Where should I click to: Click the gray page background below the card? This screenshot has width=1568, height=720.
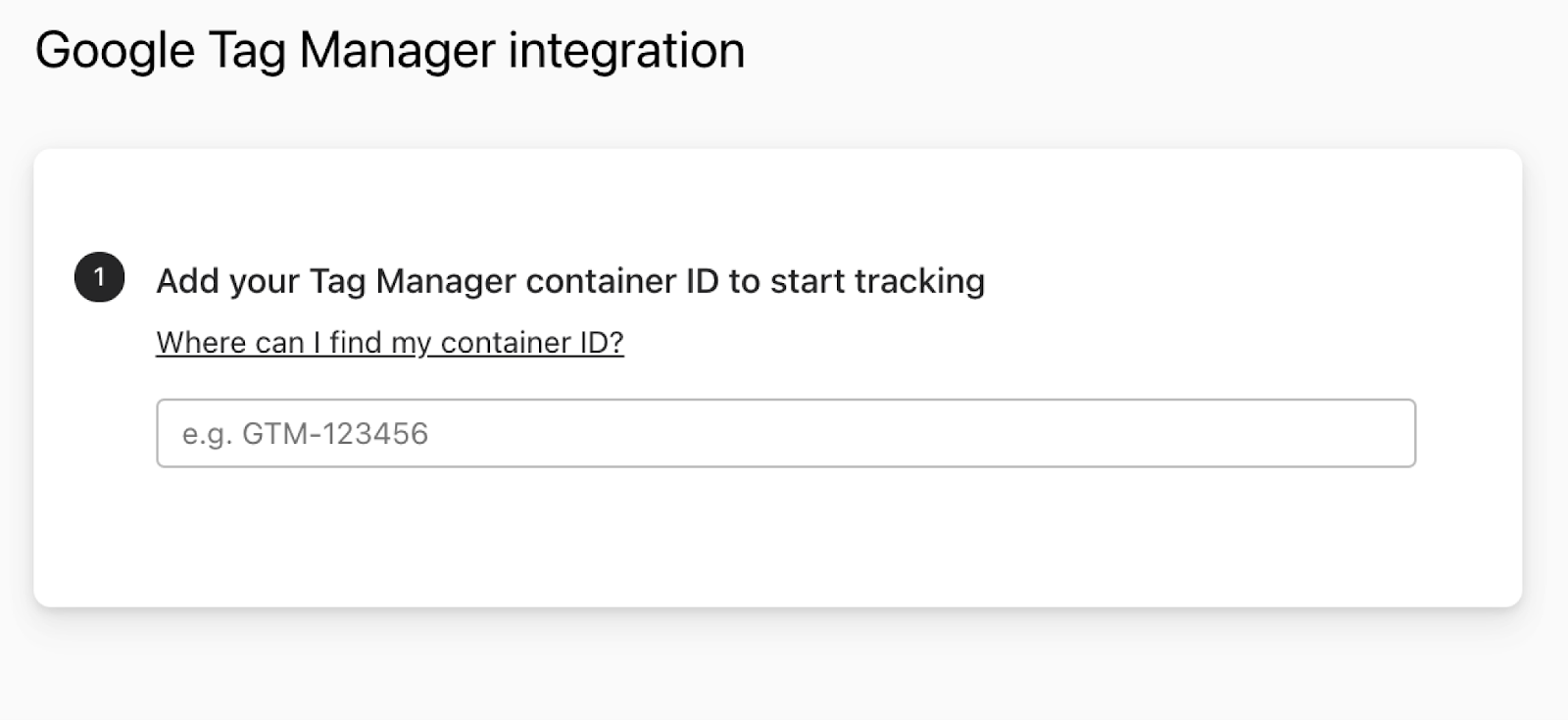click(784, 666)
